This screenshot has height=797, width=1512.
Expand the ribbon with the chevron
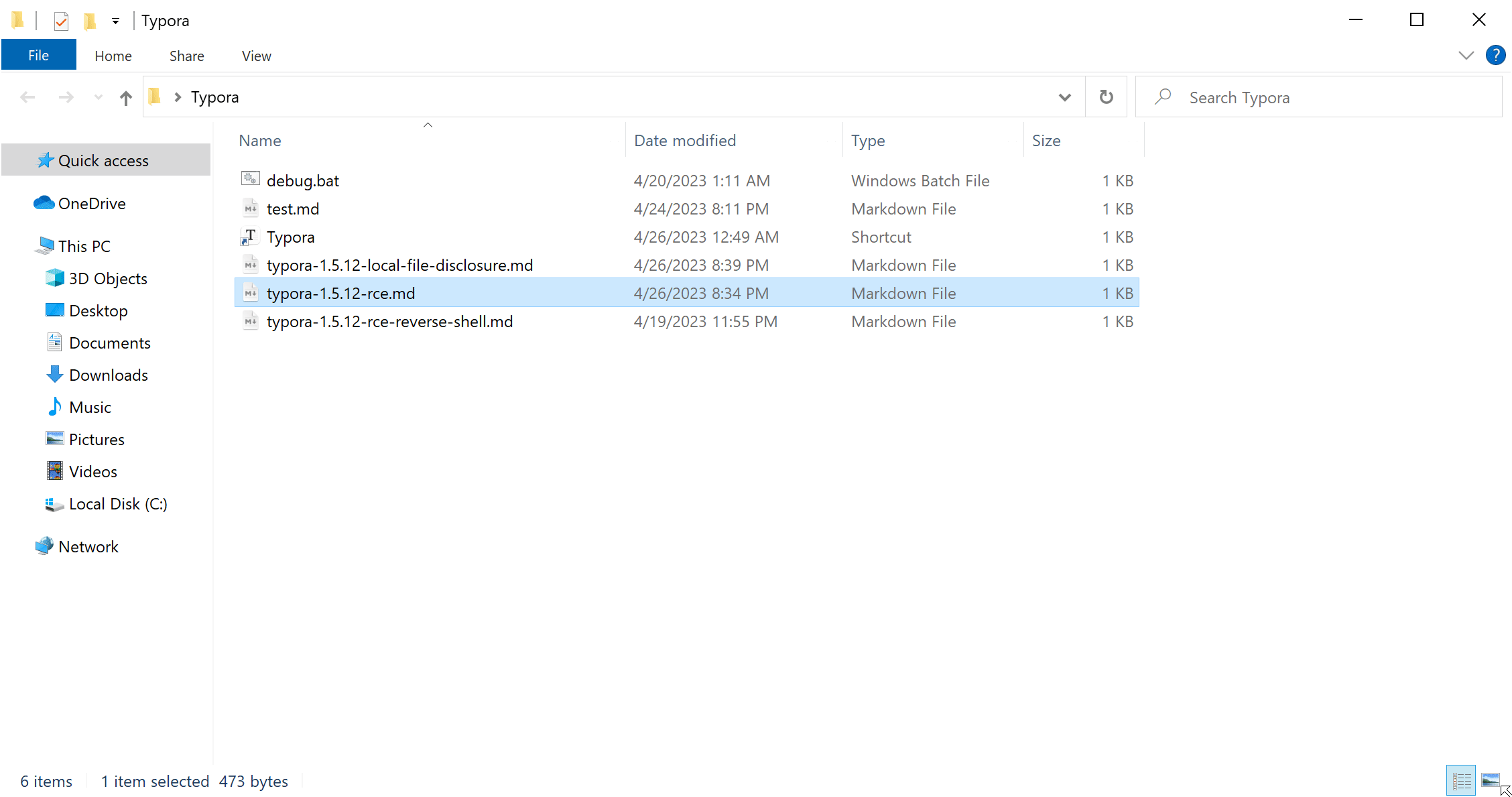[1466, 56]
